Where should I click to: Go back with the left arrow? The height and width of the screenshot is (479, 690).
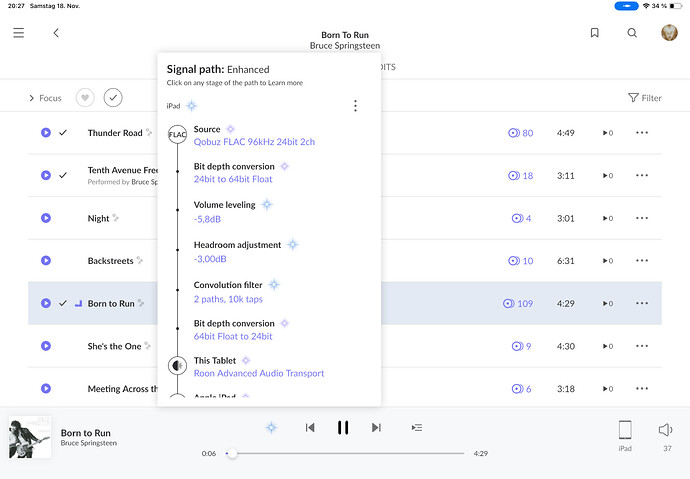click(56, 33)
